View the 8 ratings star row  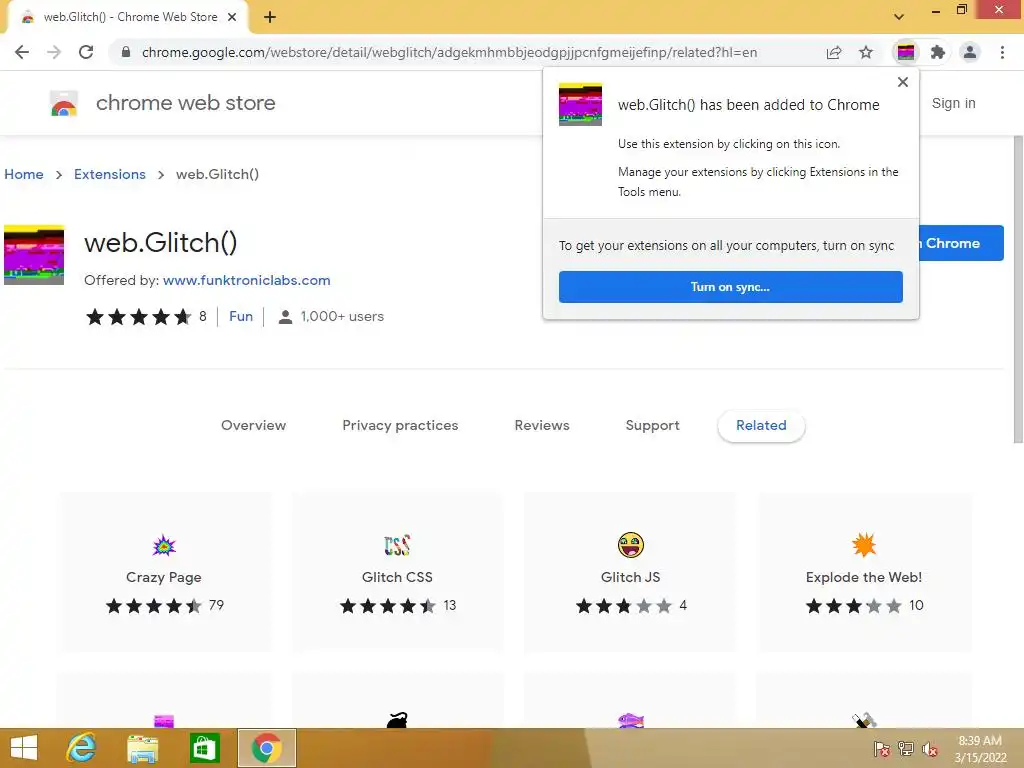pos(139,317)
